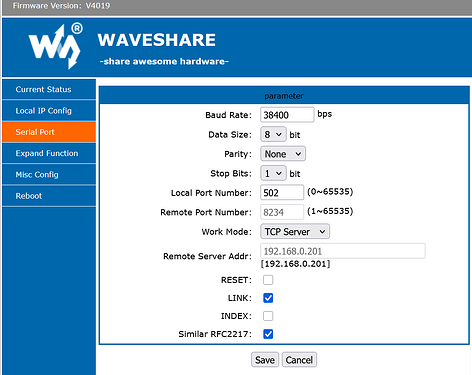Open the Misc Config page

49,175
